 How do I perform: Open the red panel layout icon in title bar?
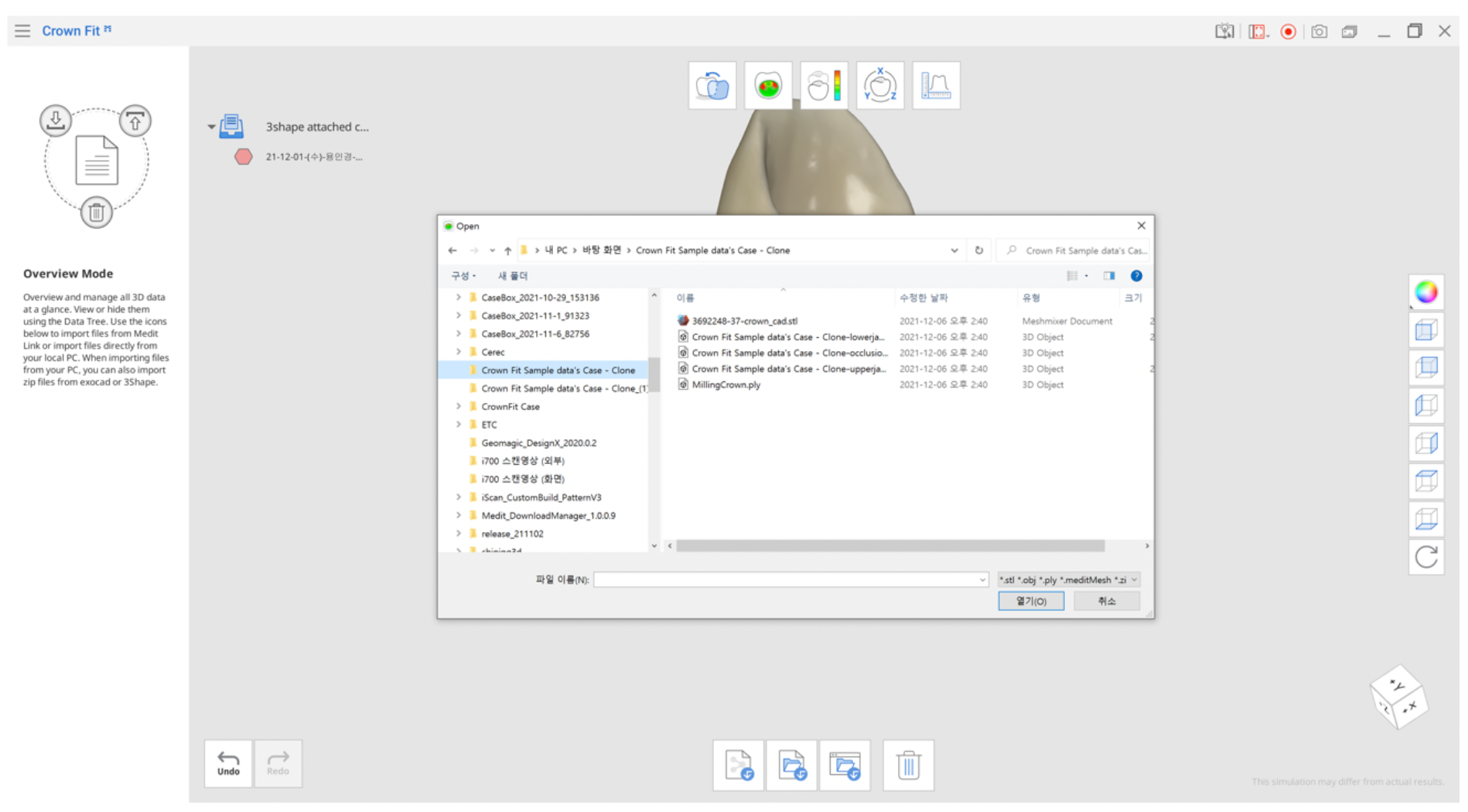point(1258,32)
